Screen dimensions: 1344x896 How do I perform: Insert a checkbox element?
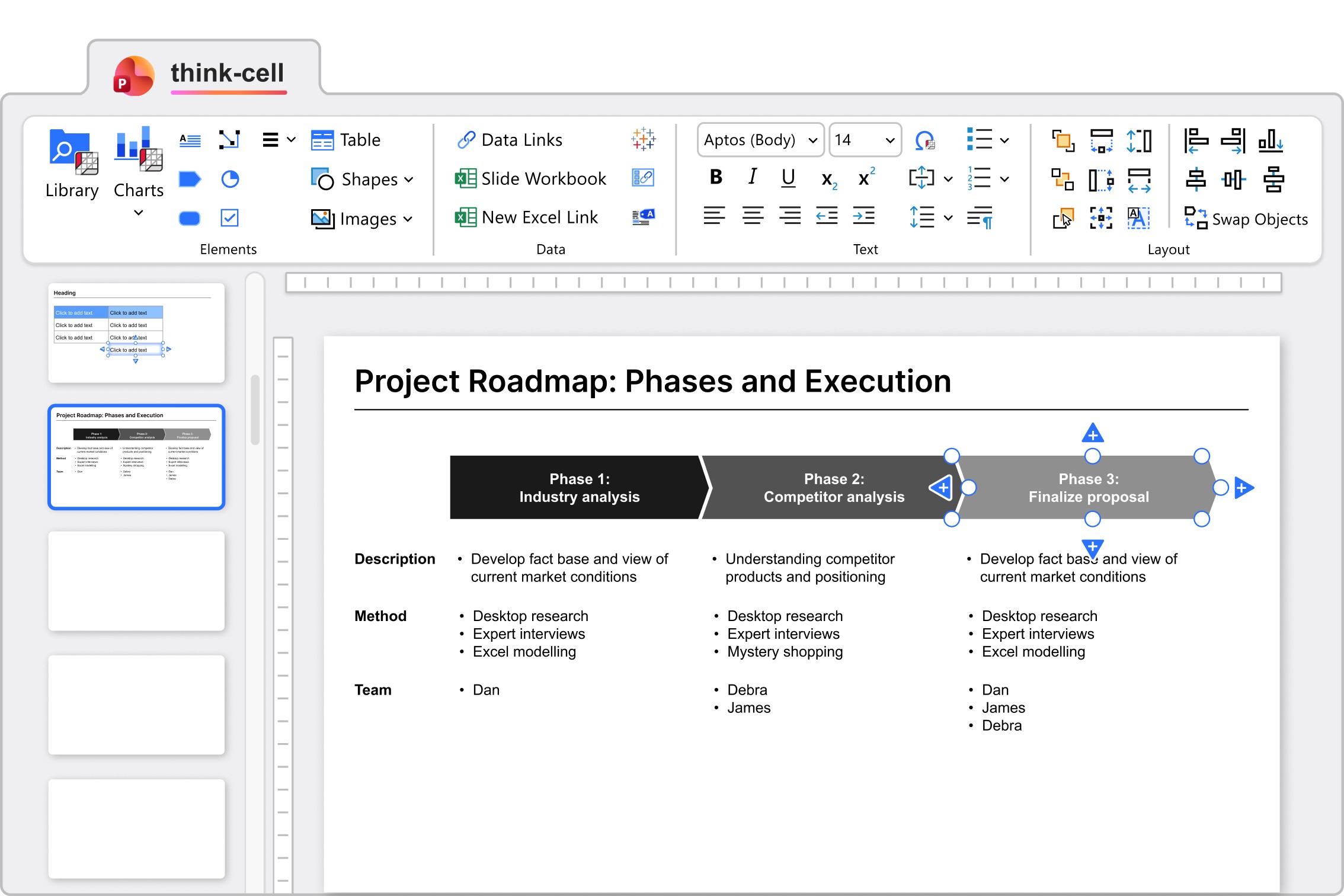point(229,218)
